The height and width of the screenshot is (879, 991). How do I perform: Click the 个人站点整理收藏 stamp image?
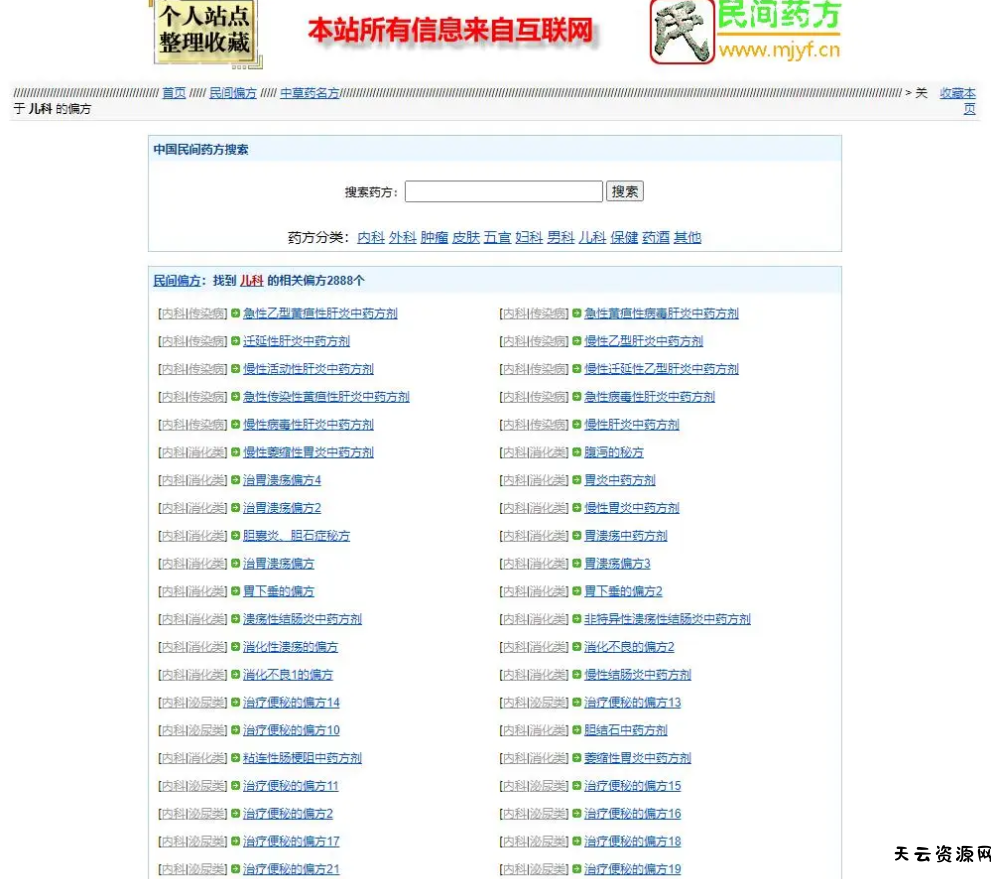tap(206, 32)
